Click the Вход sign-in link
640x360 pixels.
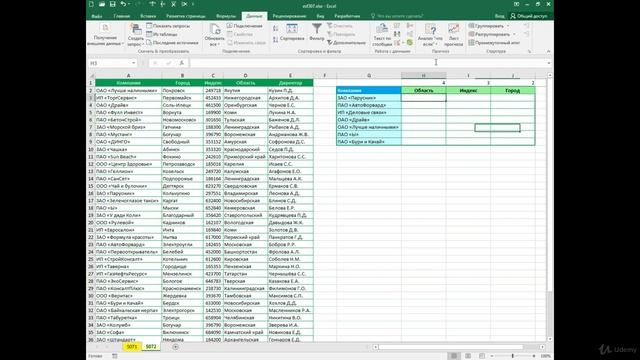pos(499,16)
